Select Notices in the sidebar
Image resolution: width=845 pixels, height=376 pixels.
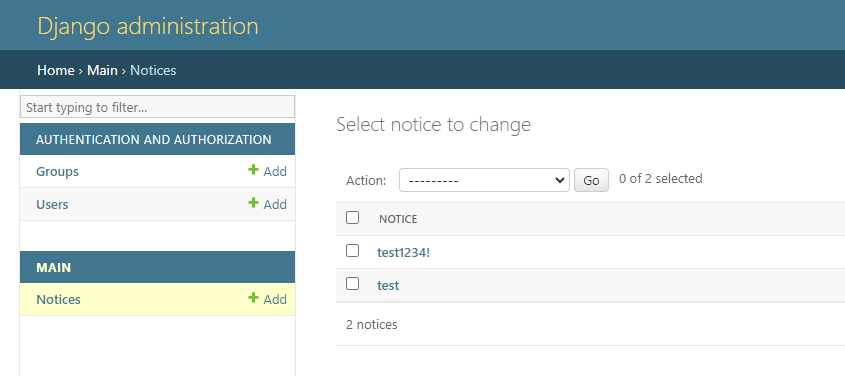(x=58, y=300)
